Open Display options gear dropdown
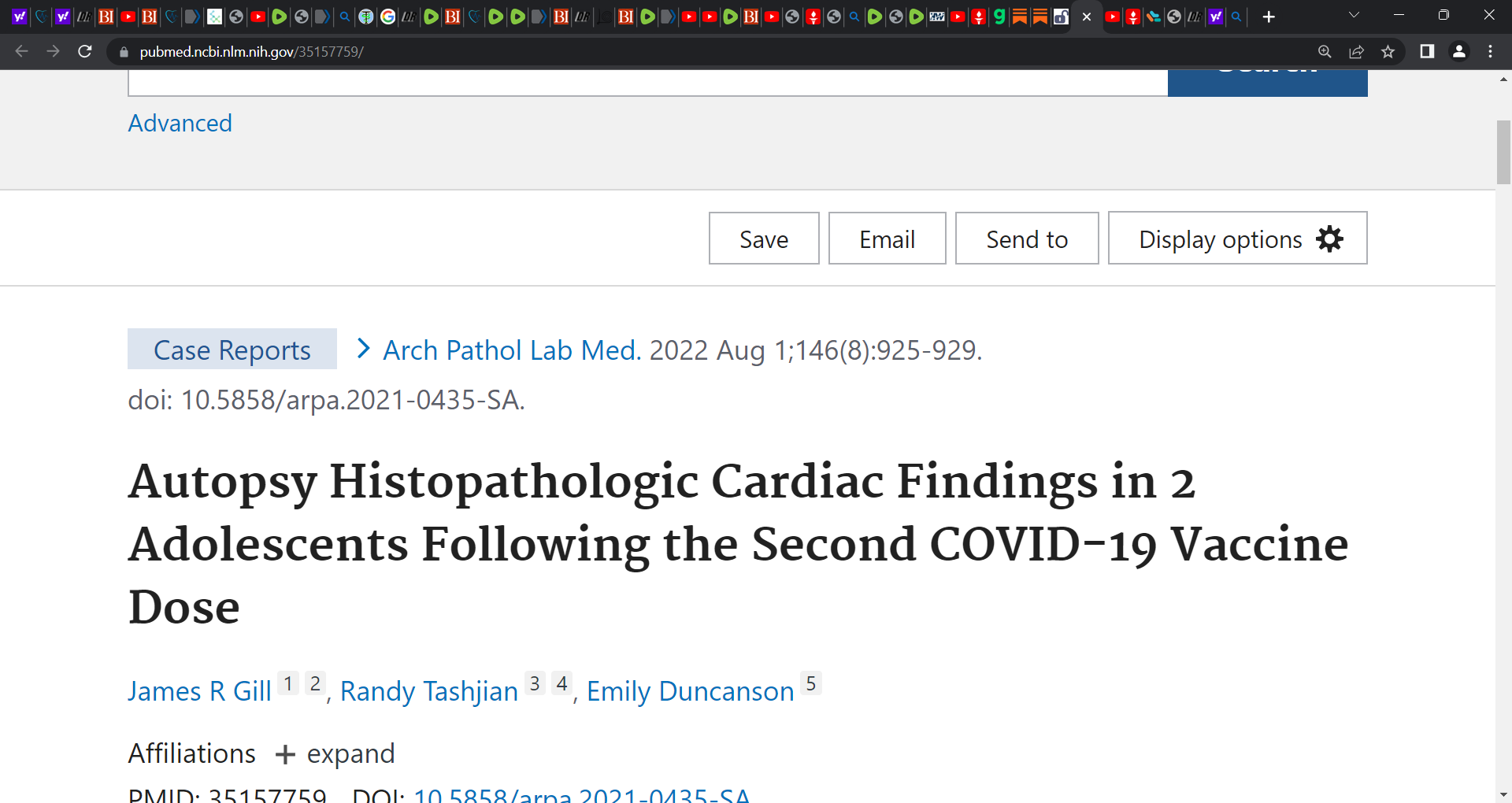The width and height of the screenshot is (1512, 803). click(1237, 238)
